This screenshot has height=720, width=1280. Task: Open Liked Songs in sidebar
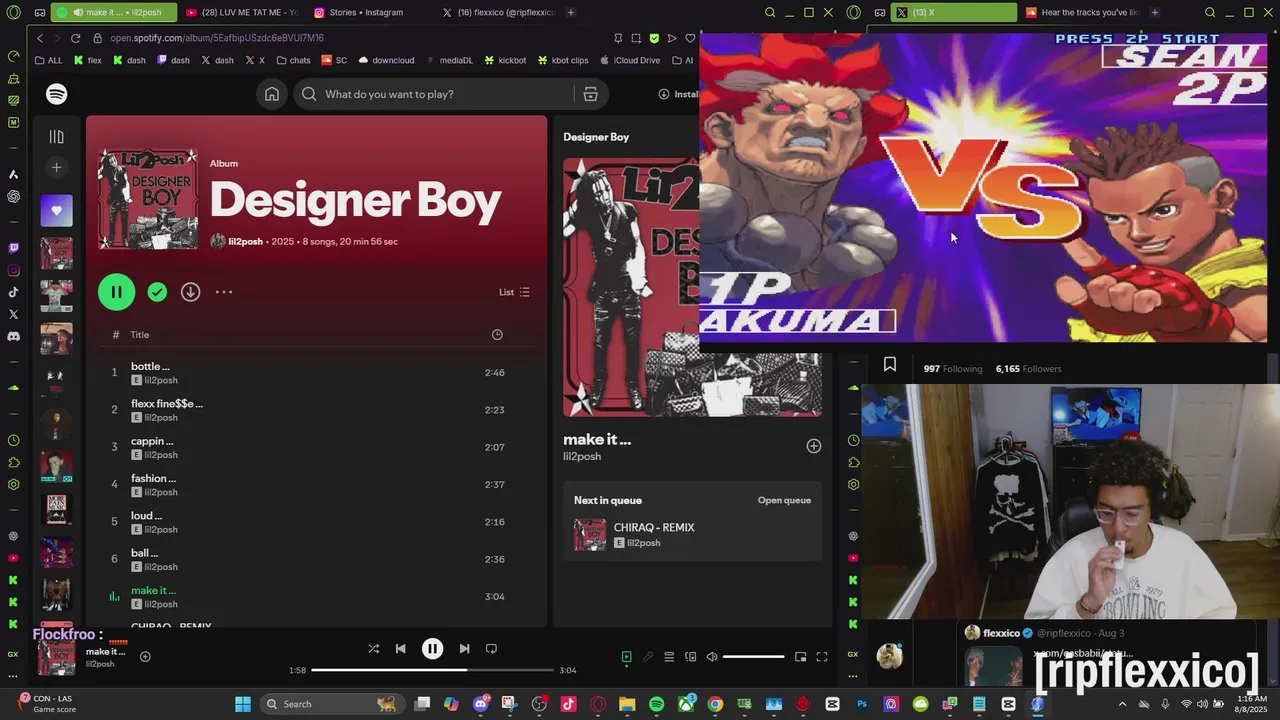pos(57,211)
